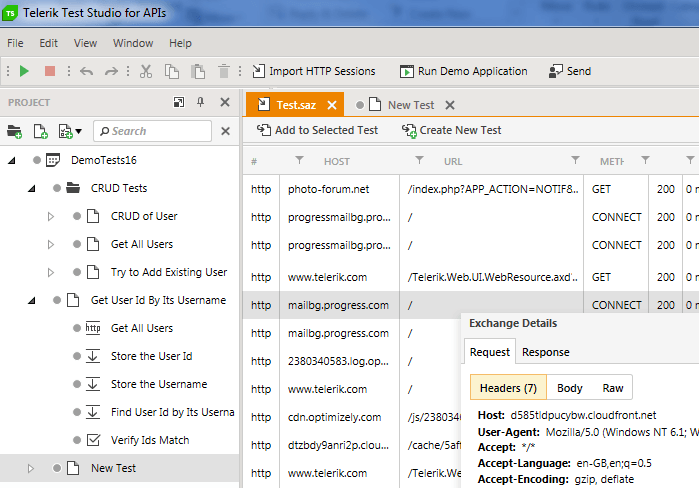Screen dimensions: 699x488
Task: Open the View menu
Action: (x=85, y=43)
